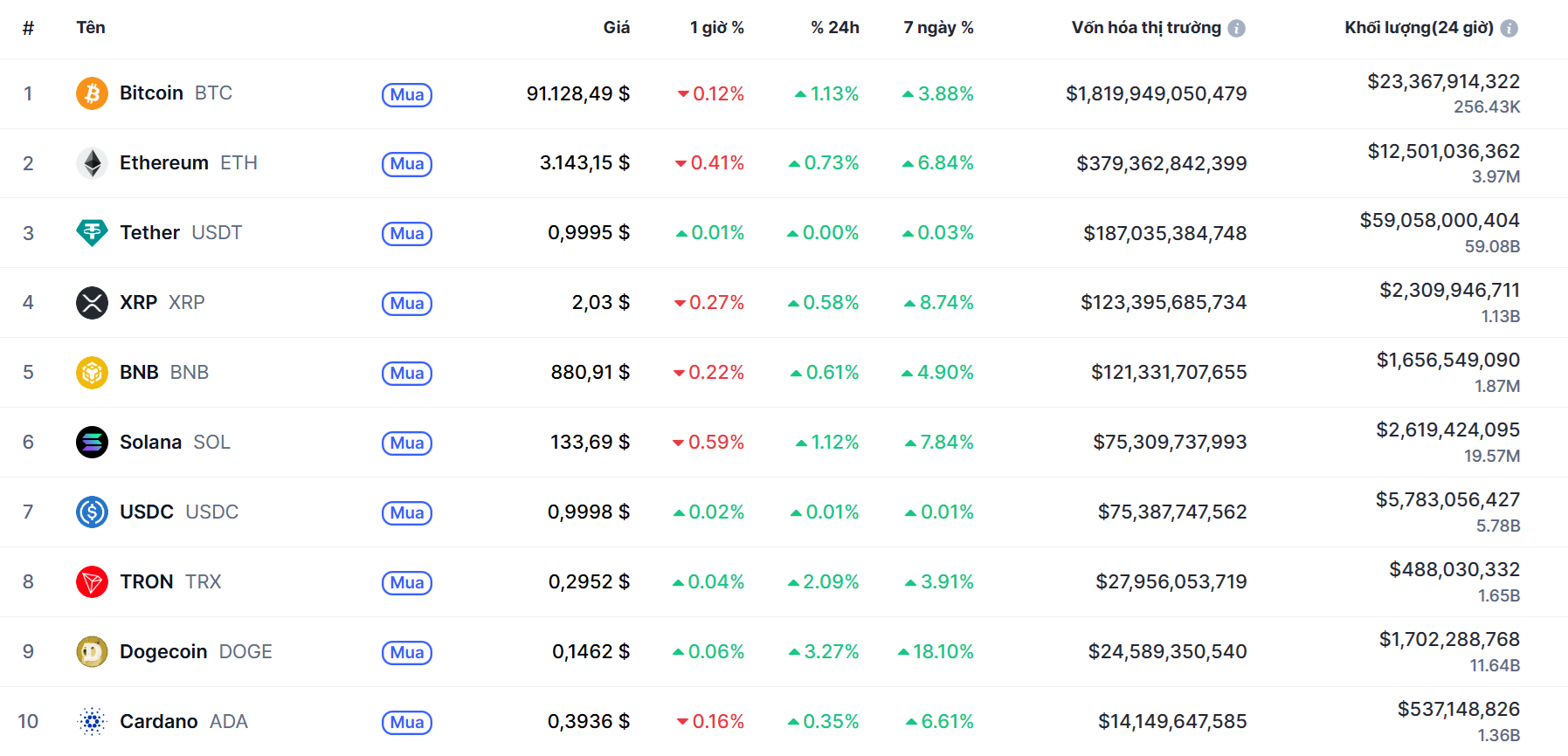Click TRON volume amount 1.65B

pyautogui.click(x=1499, y=596)
